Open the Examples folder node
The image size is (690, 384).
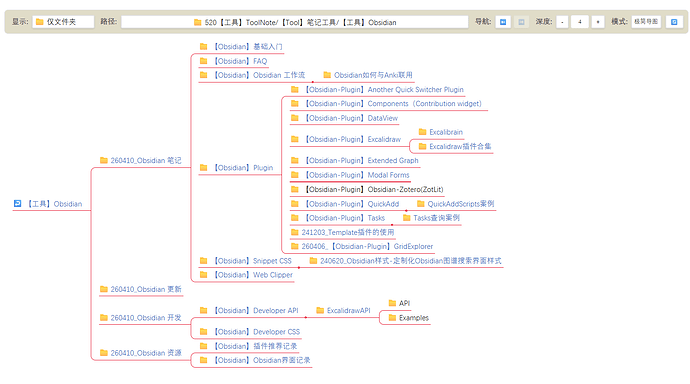click(414, 317)
